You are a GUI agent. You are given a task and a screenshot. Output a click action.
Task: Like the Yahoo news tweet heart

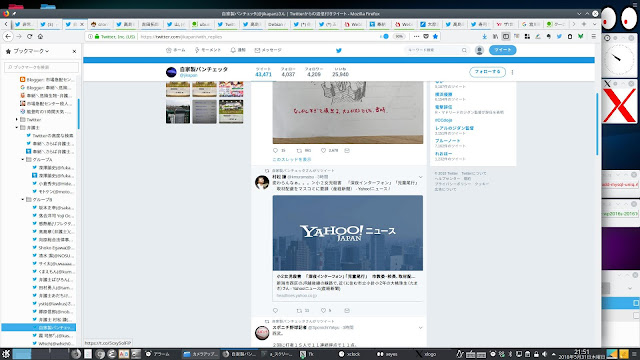pyautogui.click(x=323, y=311)
